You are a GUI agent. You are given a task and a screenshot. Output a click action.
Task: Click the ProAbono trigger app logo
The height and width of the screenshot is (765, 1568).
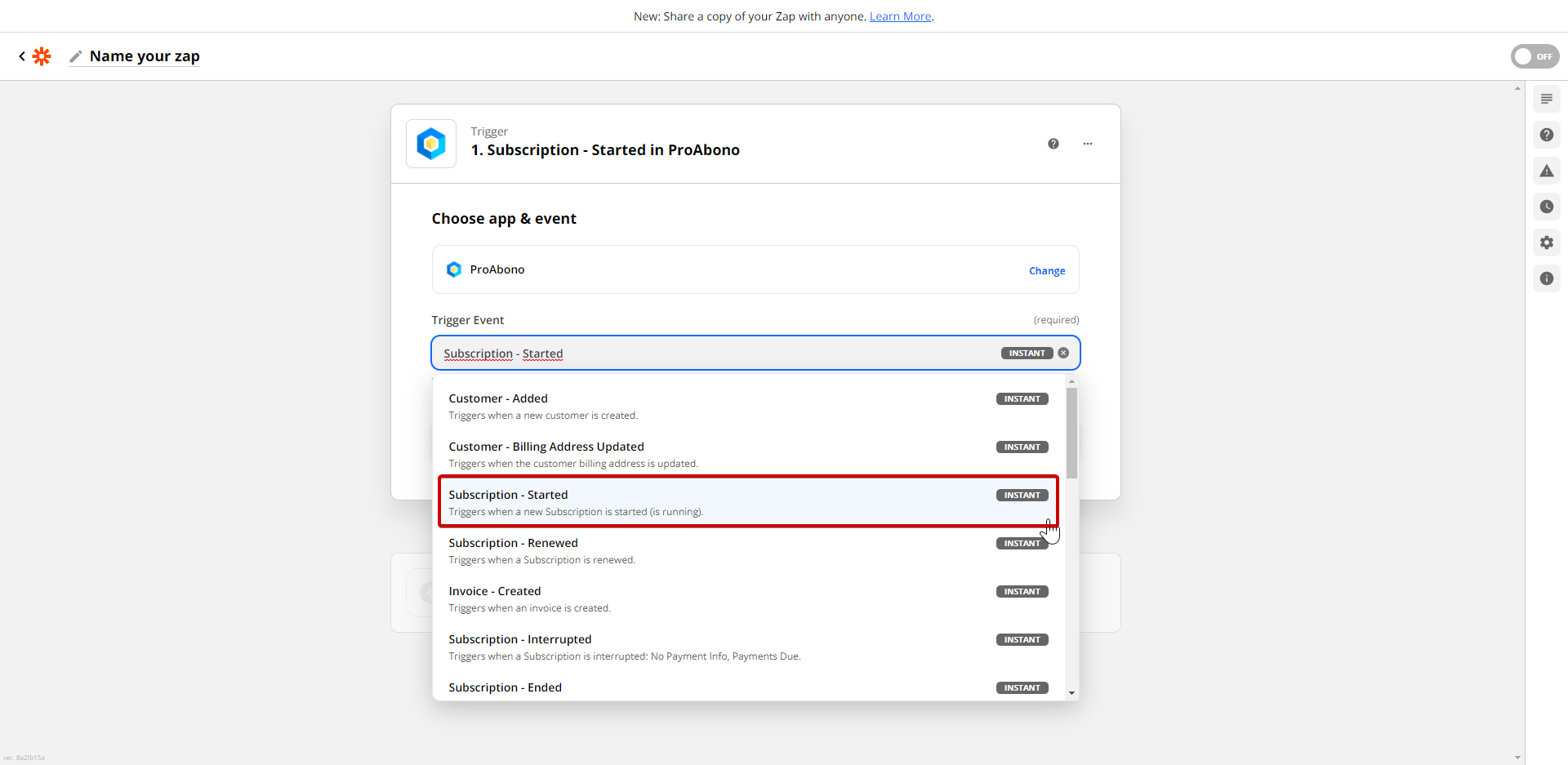[431, 144]
